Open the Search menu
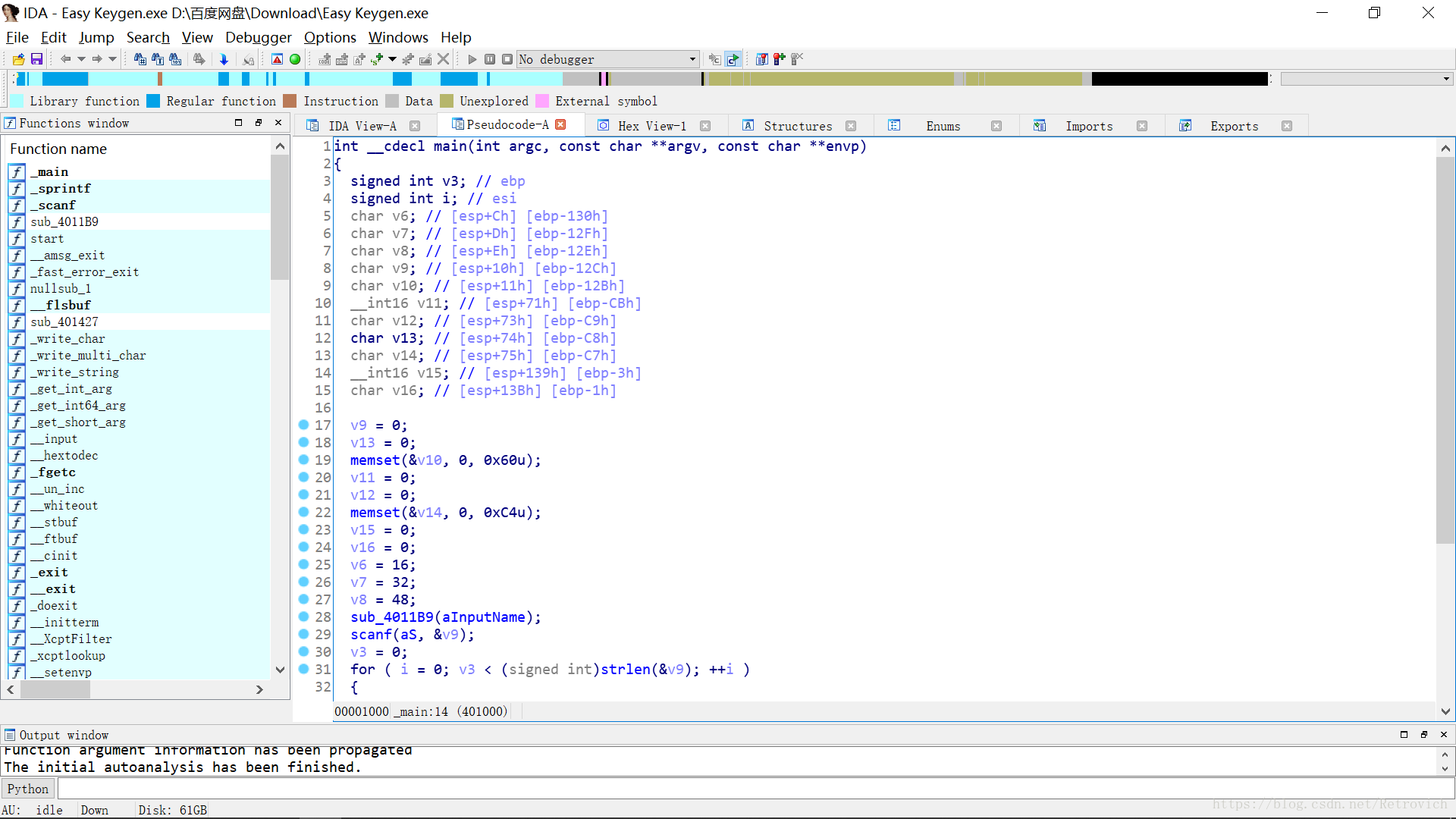 tap(148, 37)
